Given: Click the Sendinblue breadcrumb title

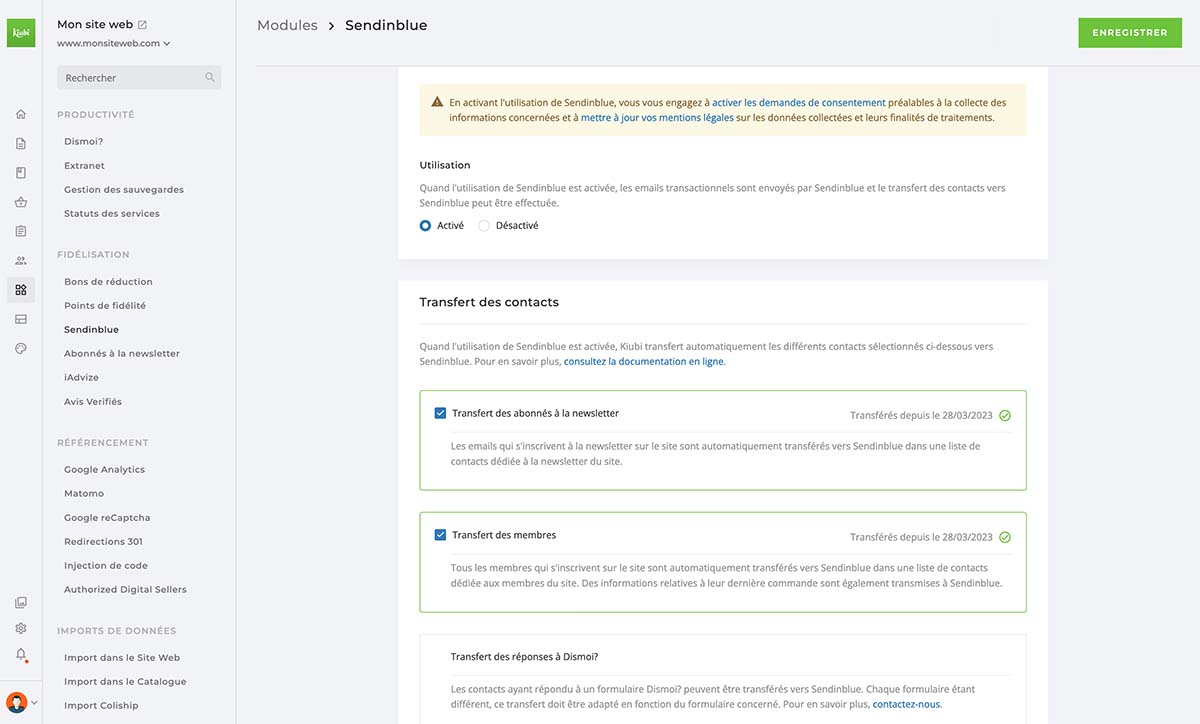Looking at the screenshot, I should (x=386, y=26).
